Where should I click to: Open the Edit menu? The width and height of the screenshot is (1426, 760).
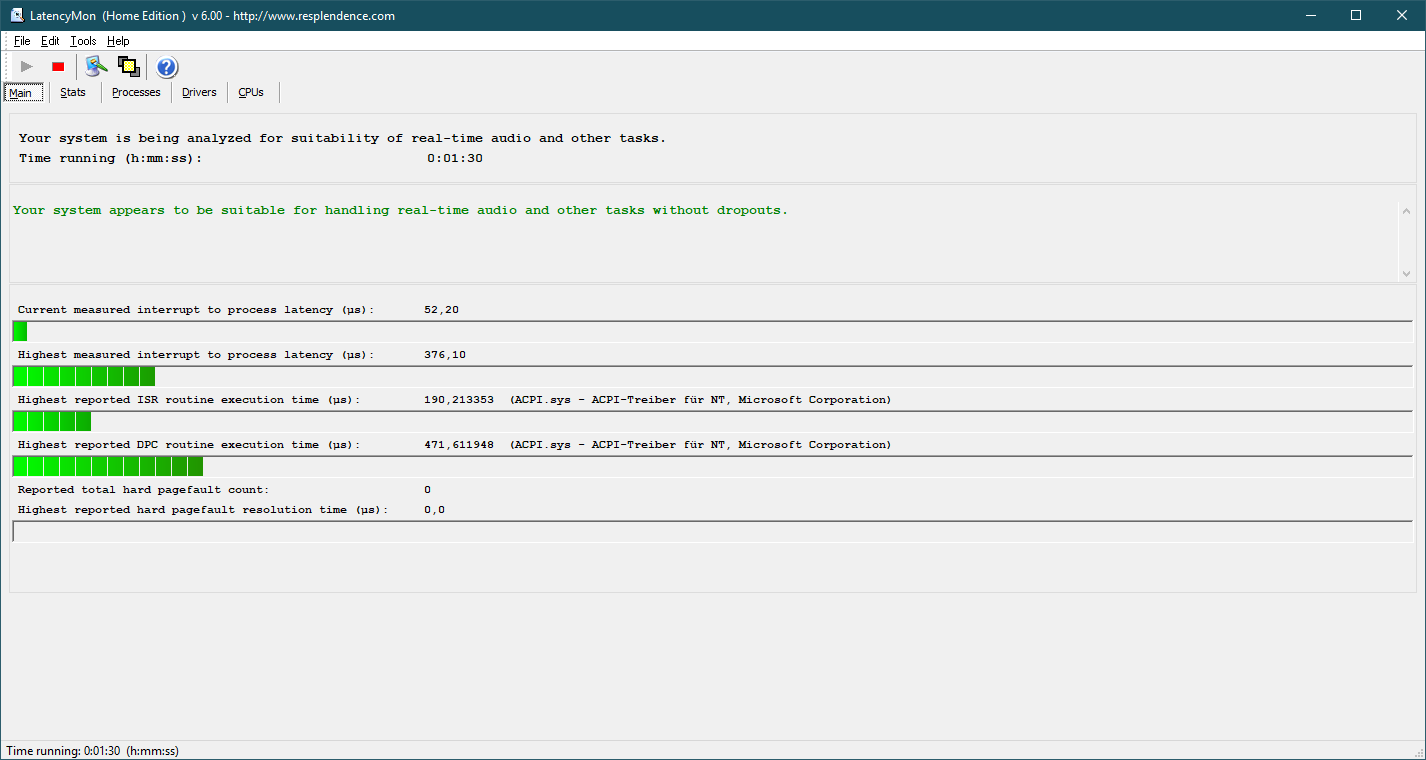50,41
